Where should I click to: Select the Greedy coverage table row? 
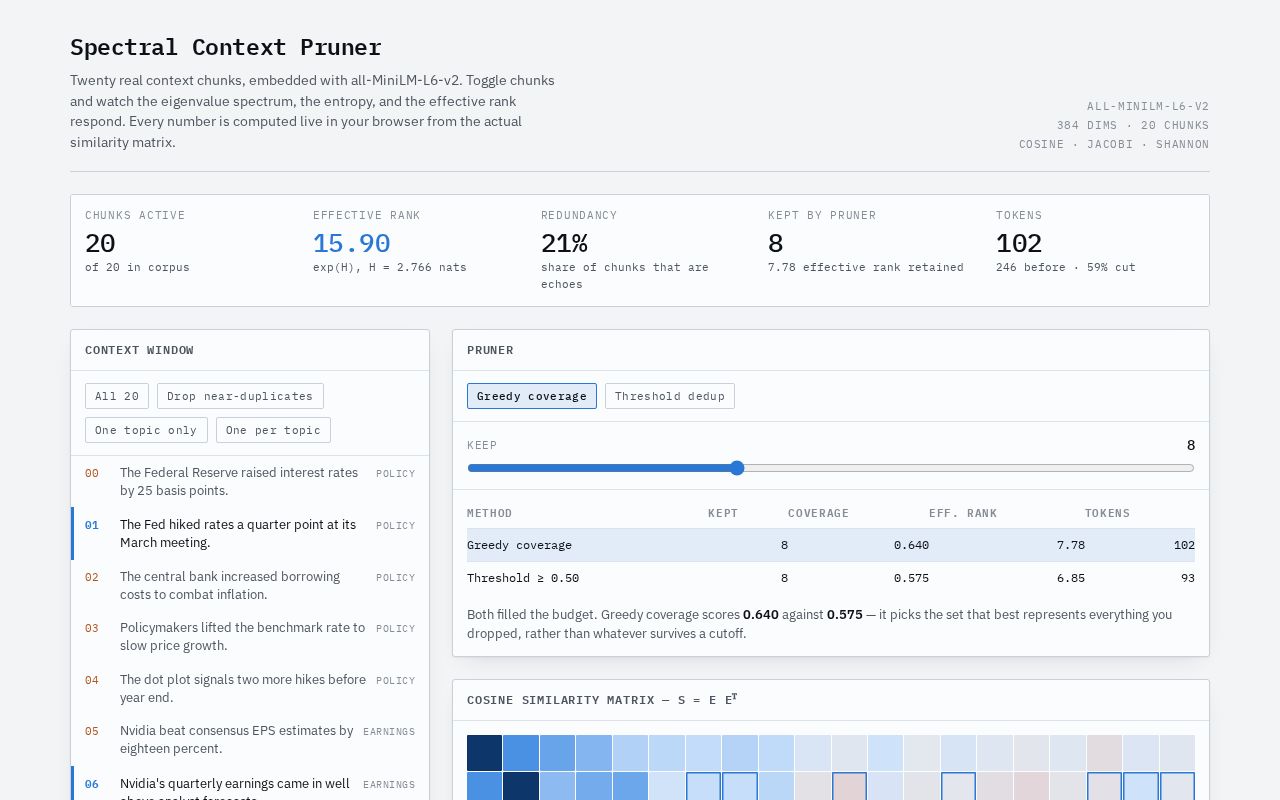pyautogui.click(x=831, y=545)
